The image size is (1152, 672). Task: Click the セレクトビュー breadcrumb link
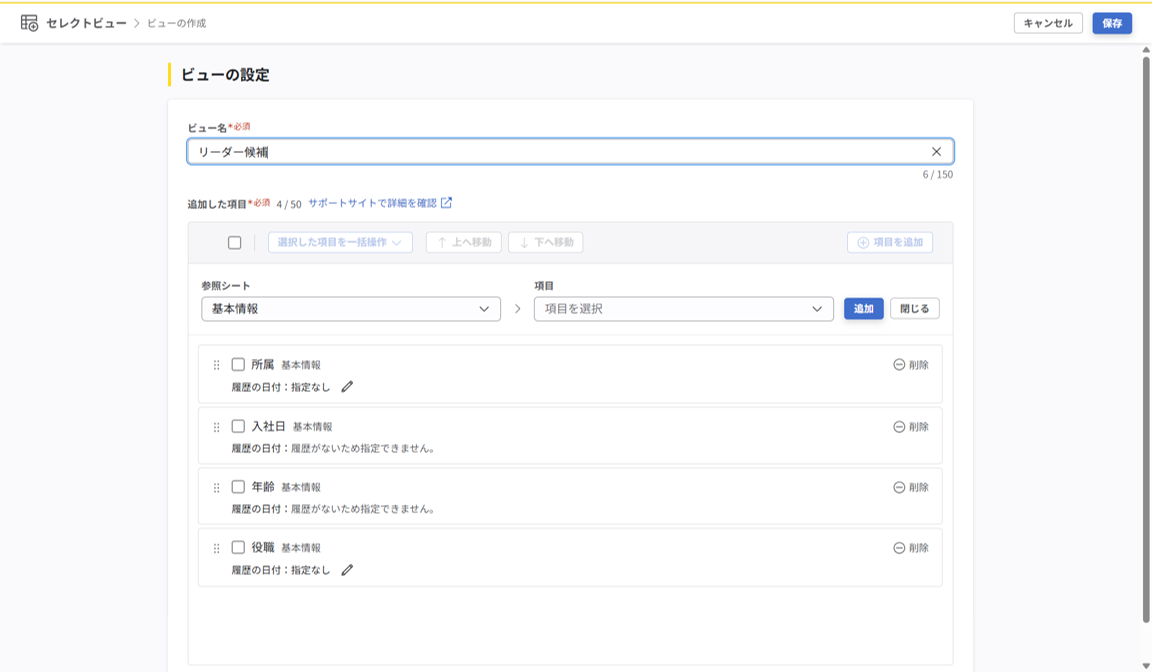pyautogui.click(x=86, y=24)
